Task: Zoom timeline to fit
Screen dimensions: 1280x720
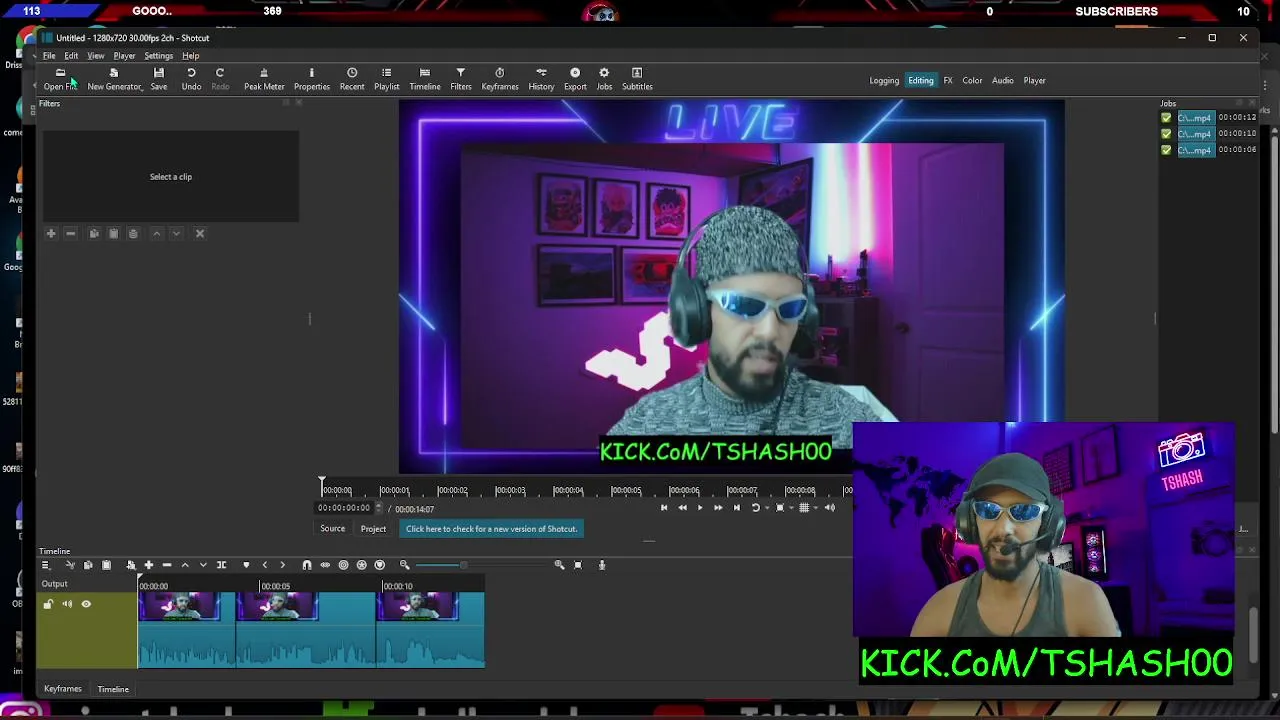Action: point(578,565)
